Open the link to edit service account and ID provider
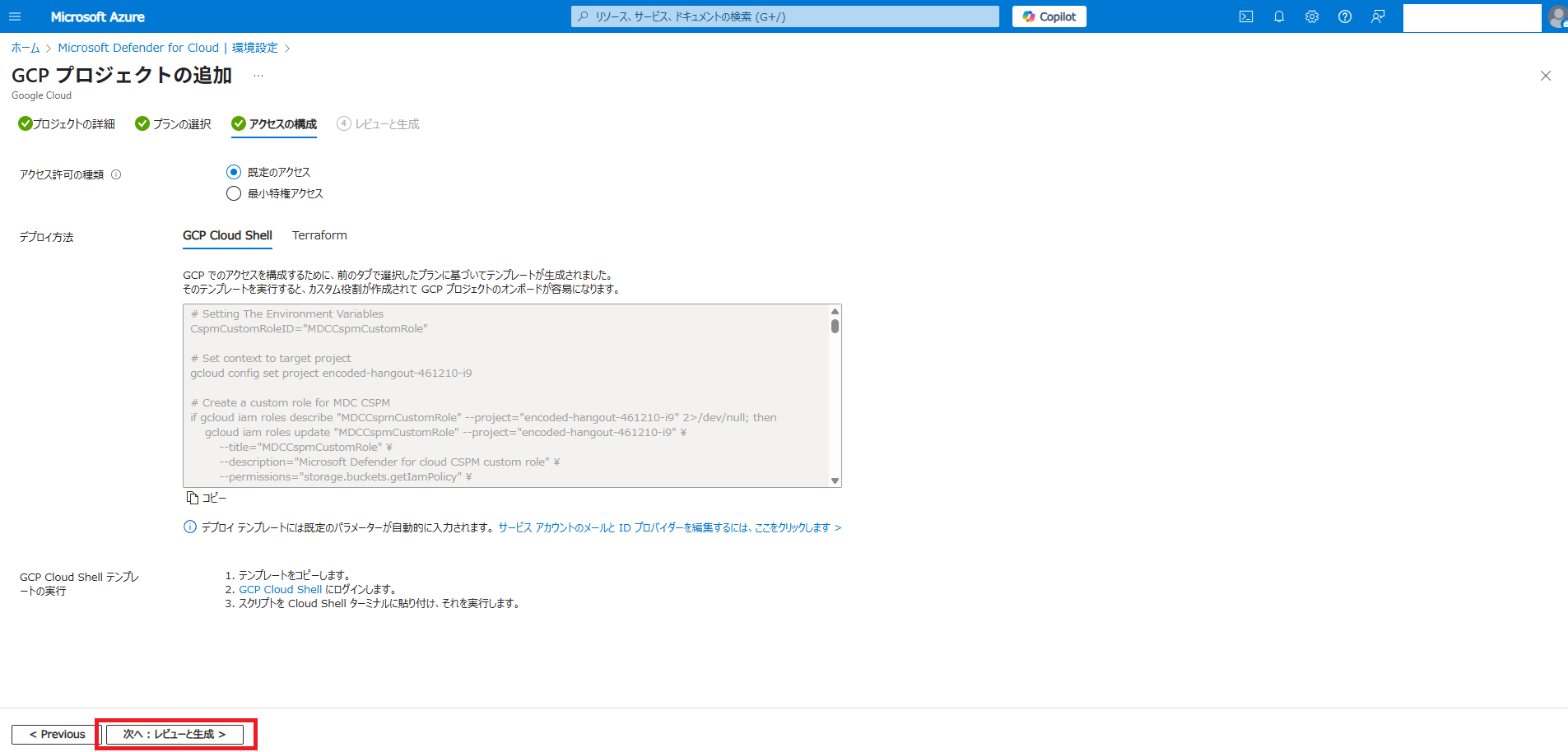The width and height of the screenshot is (1568, 752). coord(670,527)
